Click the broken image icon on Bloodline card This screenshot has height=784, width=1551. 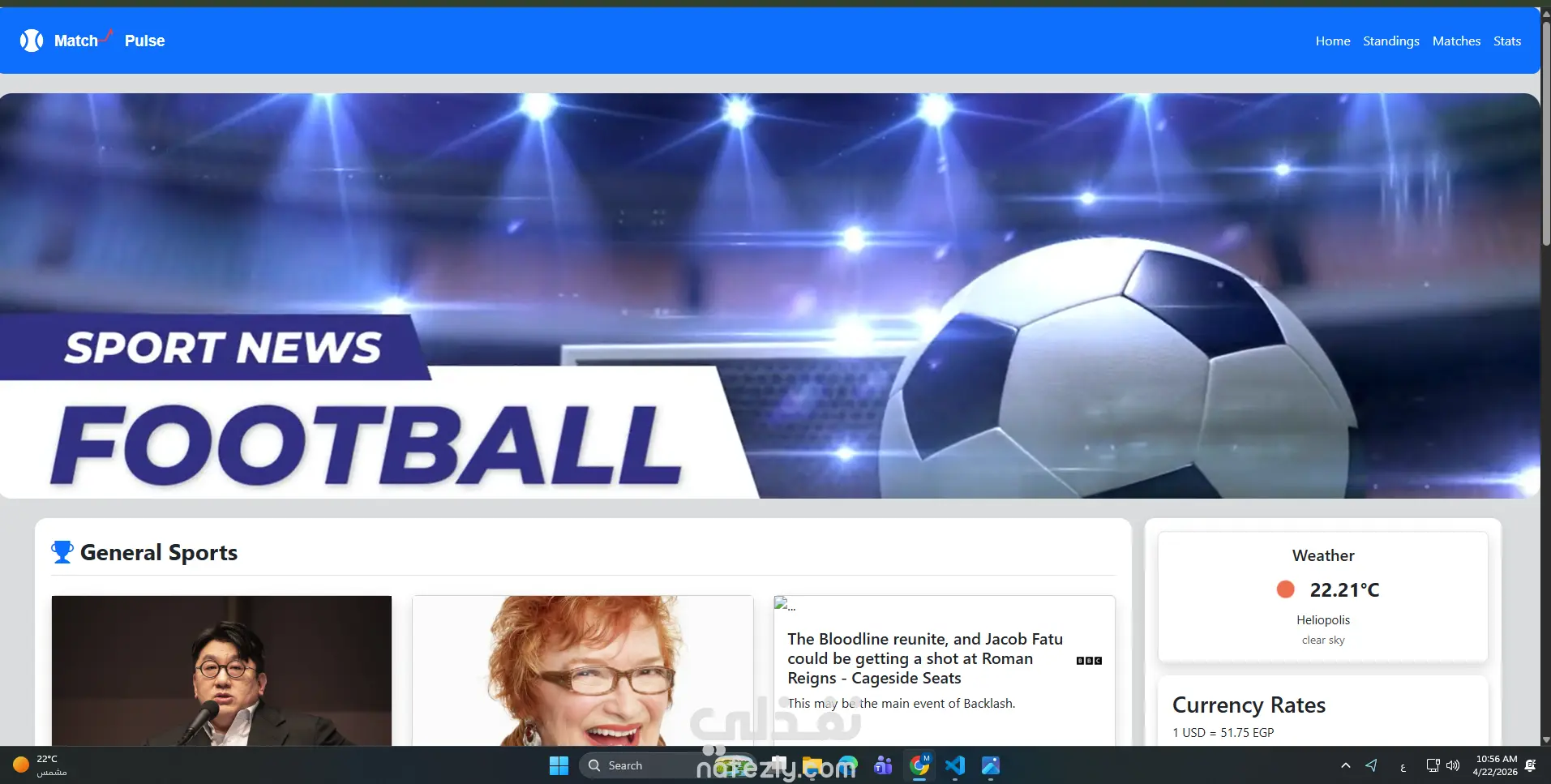pyautogui.click(x=782, y=603)
